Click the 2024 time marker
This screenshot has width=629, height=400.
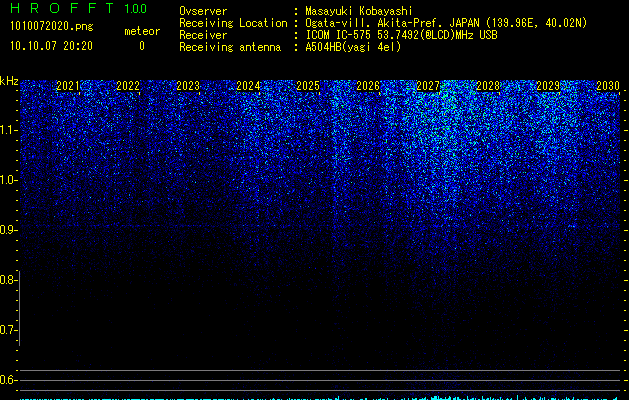click(x=248, y=86)
